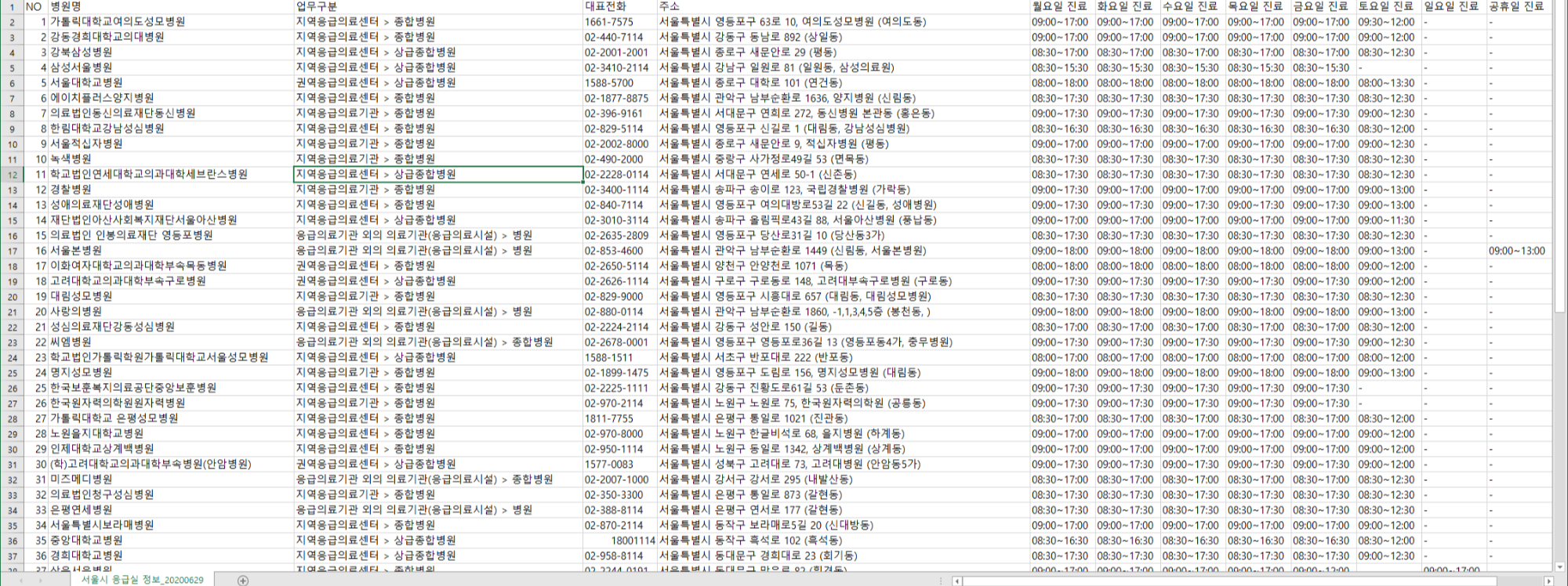Viewport: 1568px width, 586px height.
Task: Click the horizontal scrollbar's left arrow
Action: (x=957, y=581)
